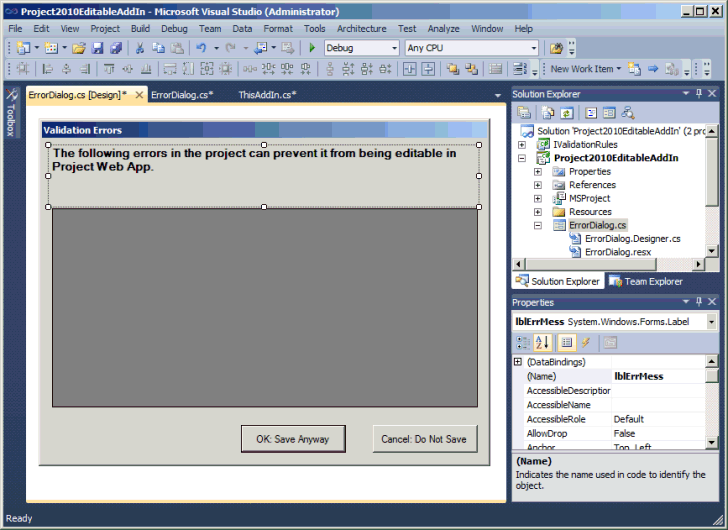The height and width of the screenshot is (530, 728).
Task: Open the Any CPU platform dropdown
Action: [533, 48]
